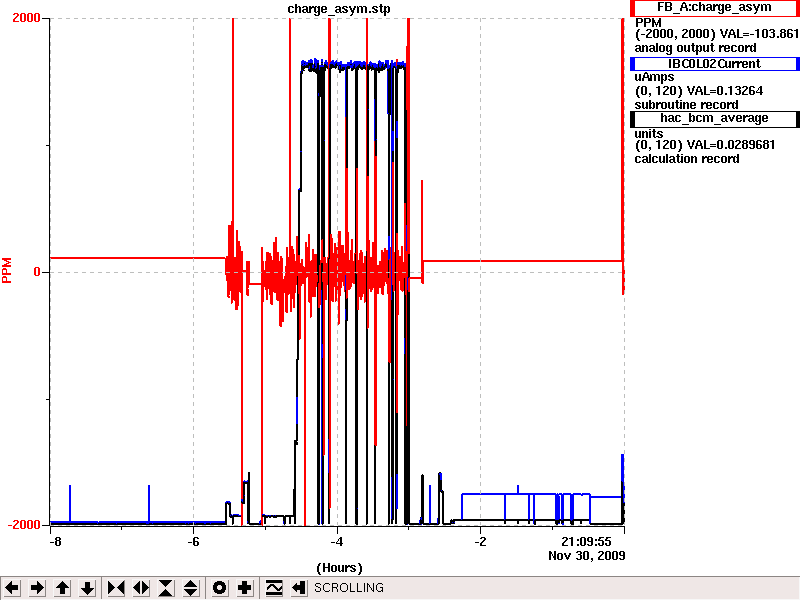This screenshot has height=600, width=800.
Task: Click the -2 hours x-axis tick label
Action: pyautogui.click(x=480, y=541)
